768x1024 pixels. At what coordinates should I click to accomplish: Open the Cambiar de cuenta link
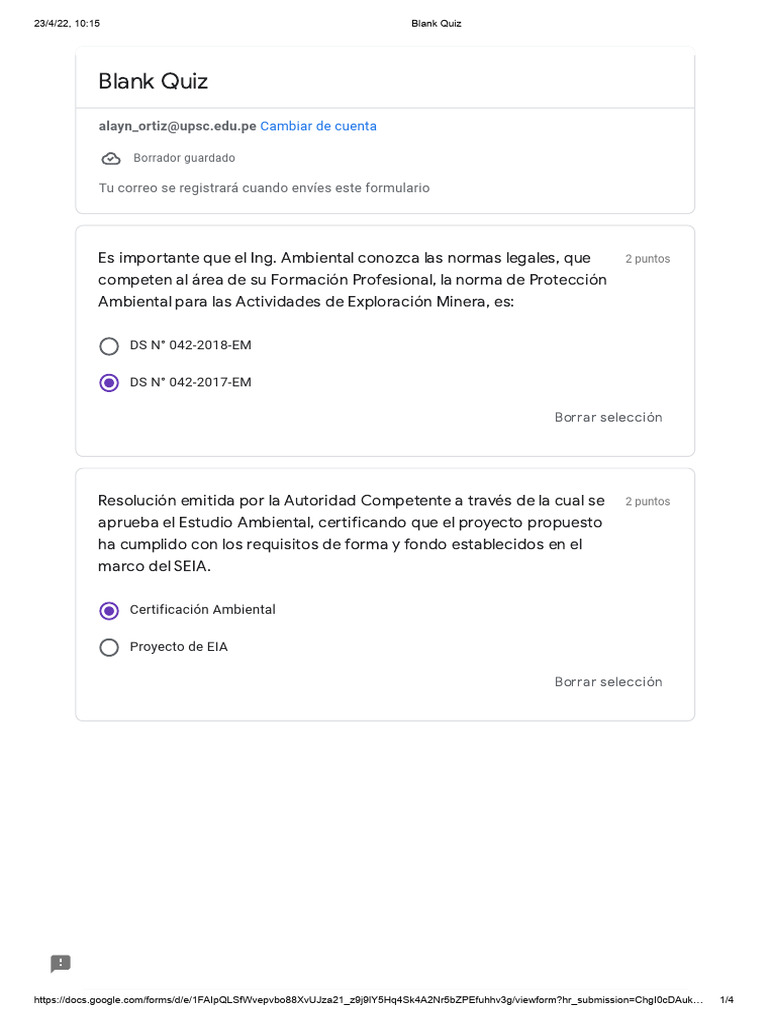click(x=318, y=126)
